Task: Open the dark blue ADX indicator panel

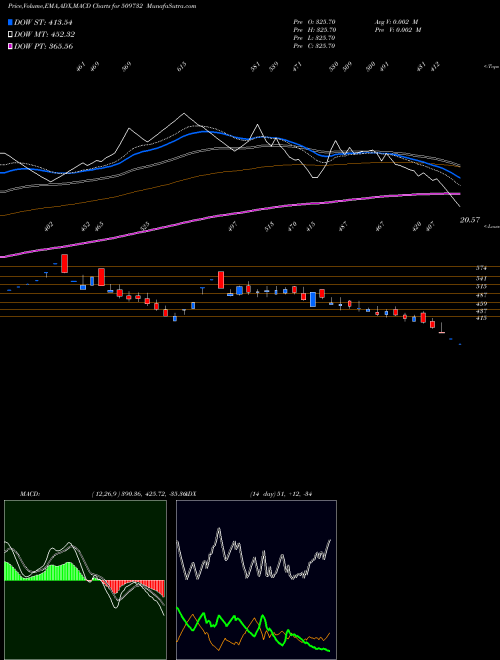Action: click(x=256, y=580)
